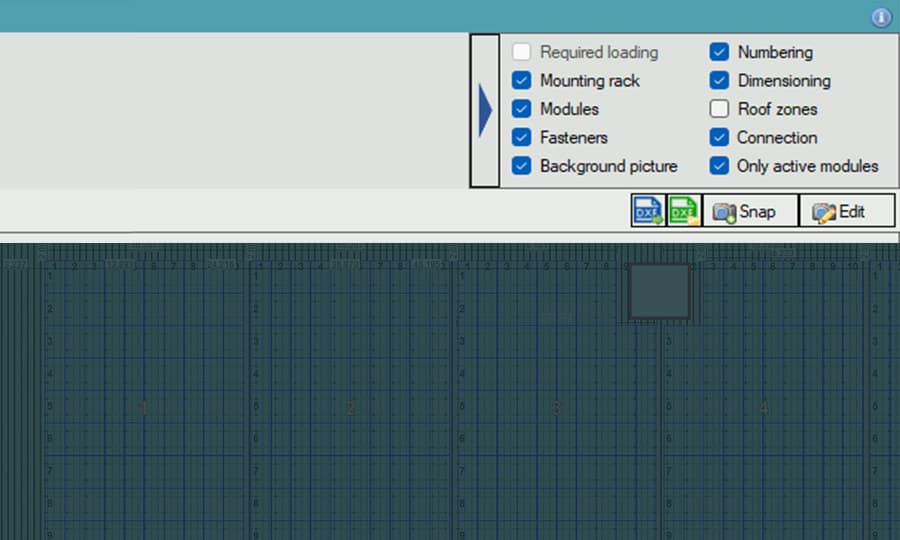Toggle the Numbering checkbox
Screen dimensions: 900x540
(719, 52)
